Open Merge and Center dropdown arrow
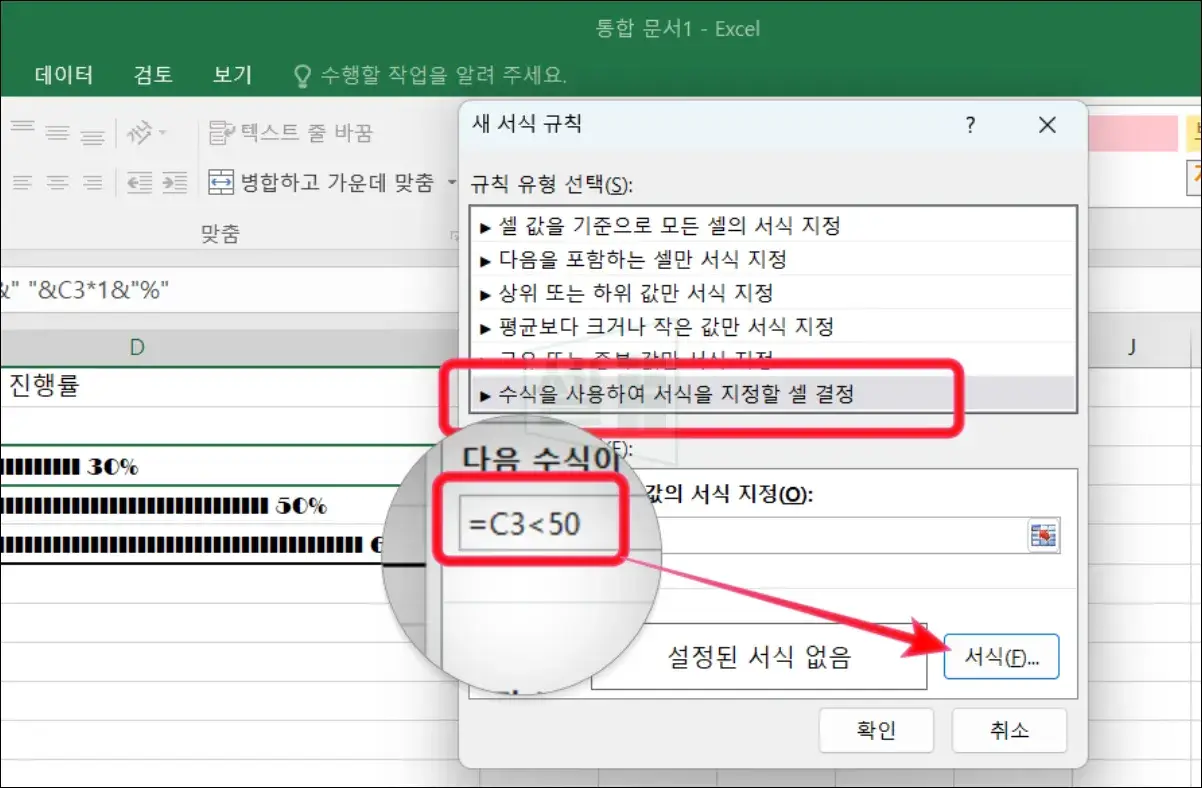The image size is (1202, 788). (x=452, y=183)
